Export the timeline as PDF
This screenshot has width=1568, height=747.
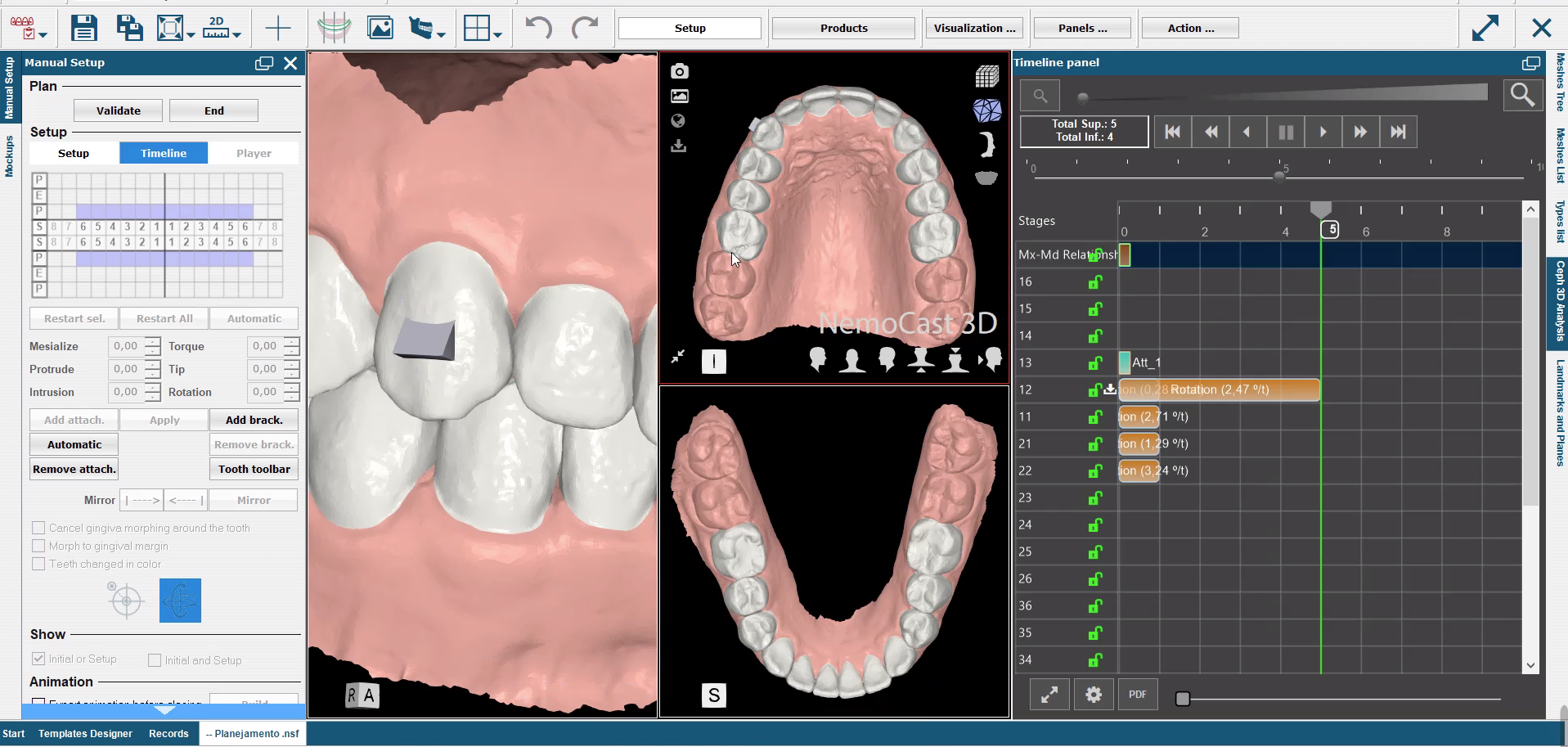click(1137, 695)
